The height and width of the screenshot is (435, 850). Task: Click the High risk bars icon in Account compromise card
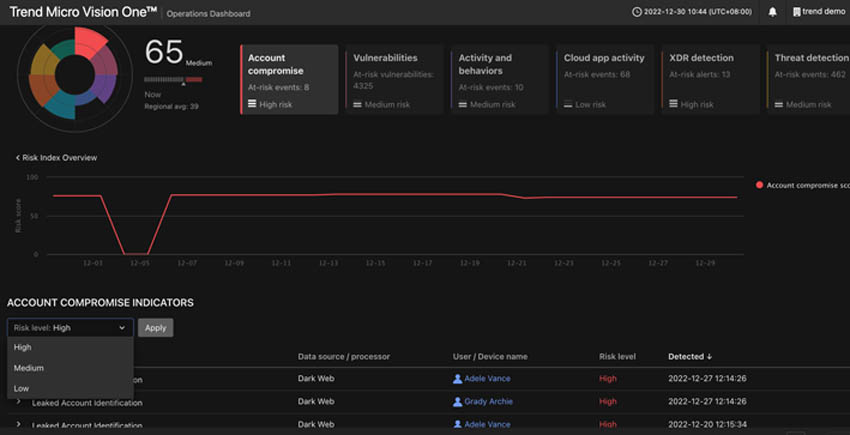[x=252, y=104]
